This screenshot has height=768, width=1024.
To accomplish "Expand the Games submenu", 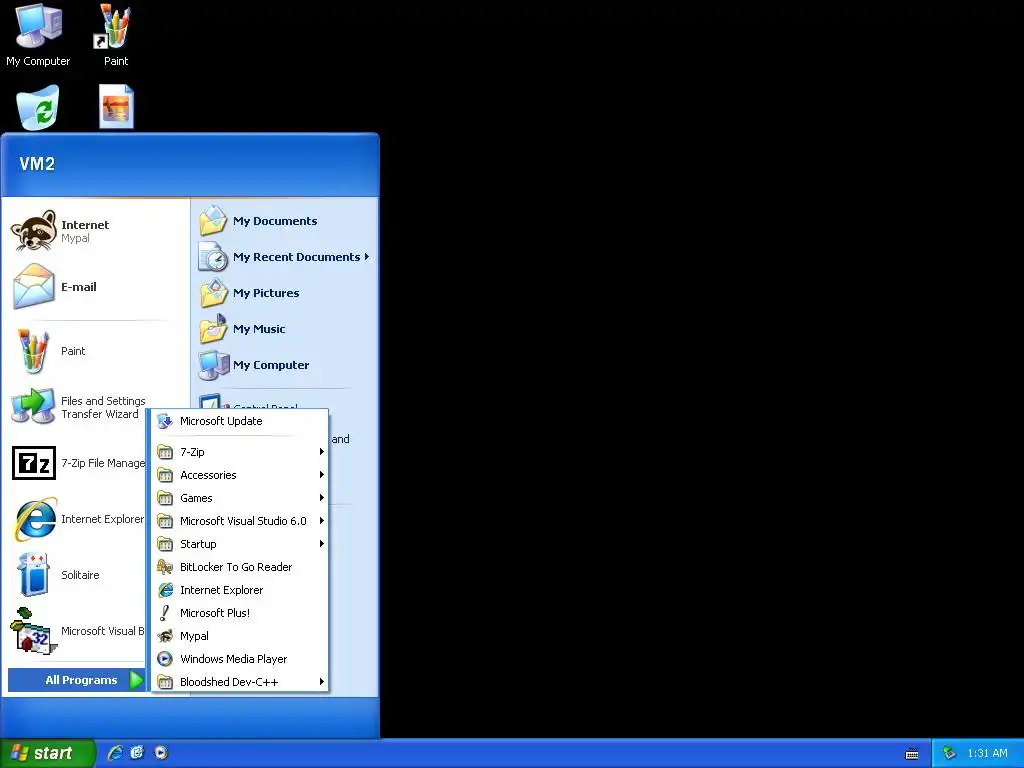I will click(x=240, y=498).
